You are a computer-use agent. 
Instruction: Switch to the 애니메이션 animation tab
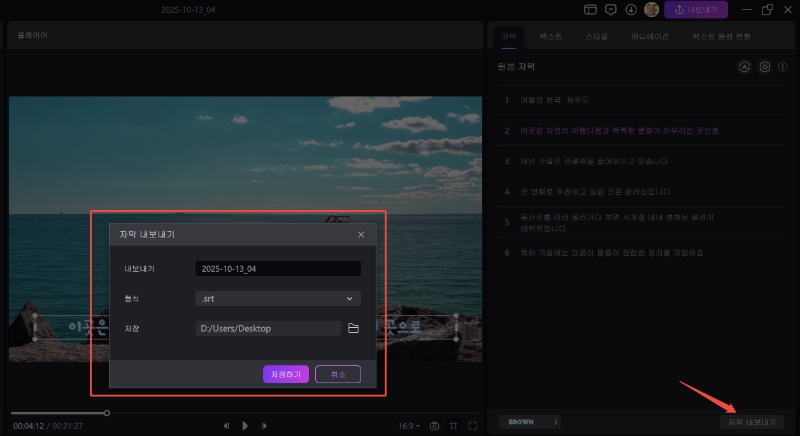coord(649,37)
